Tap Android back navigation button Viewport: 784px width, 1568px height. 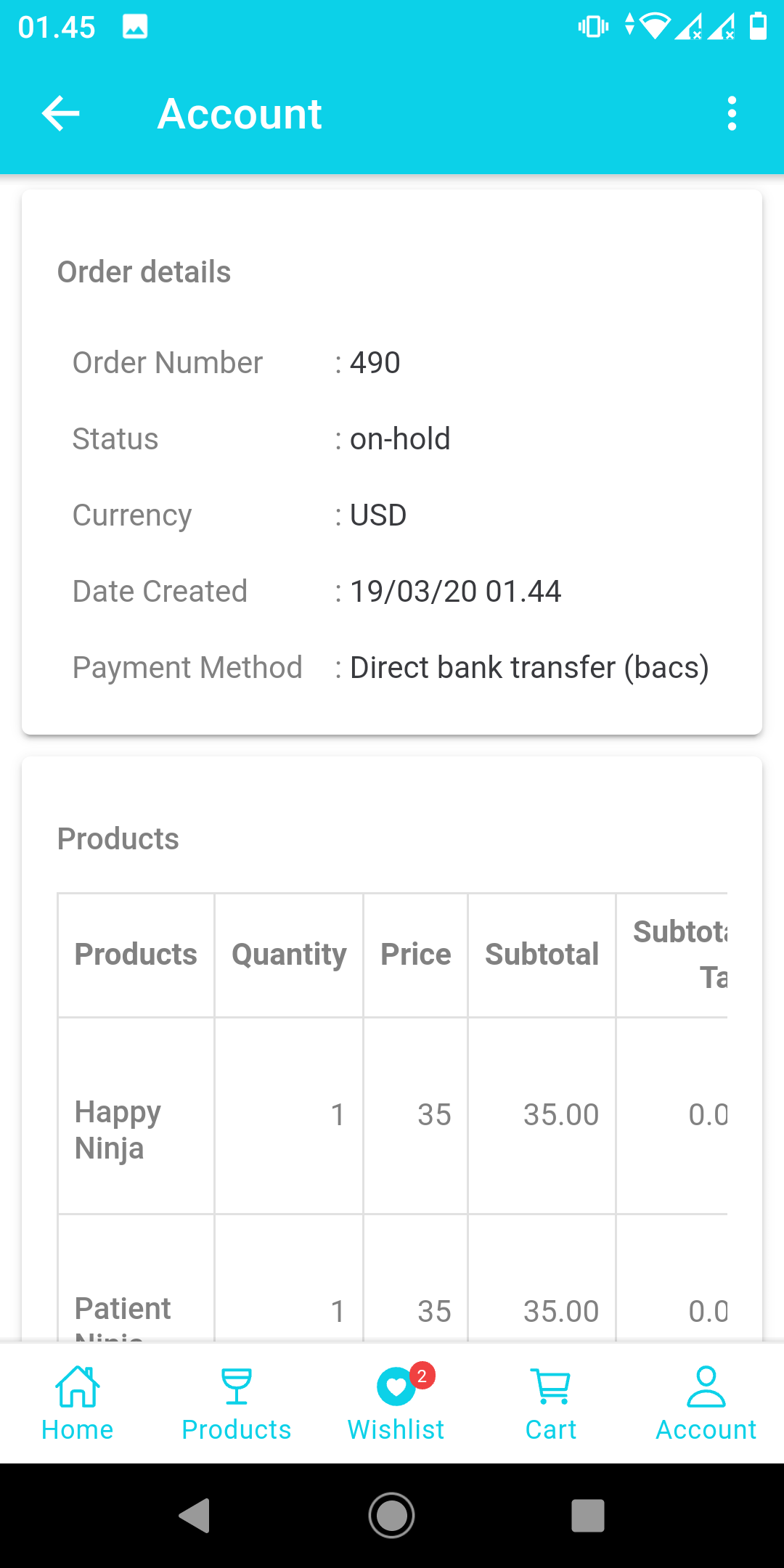point(195,1516)
